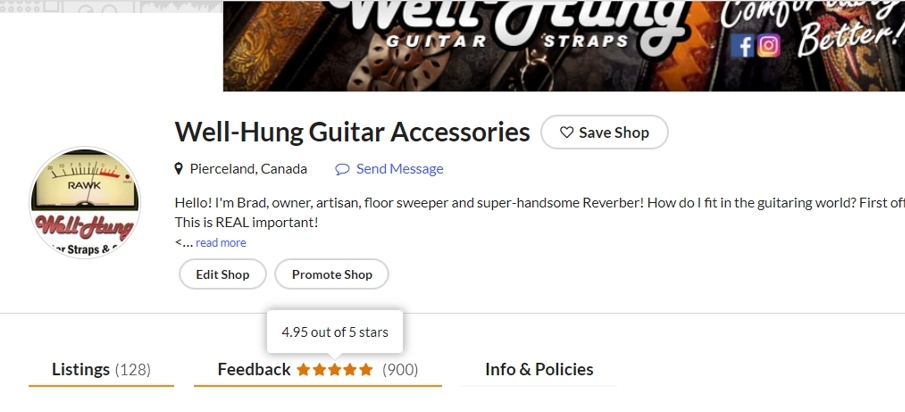Click the (128) listings count
The image size is (905, 412).
point(133,370)
